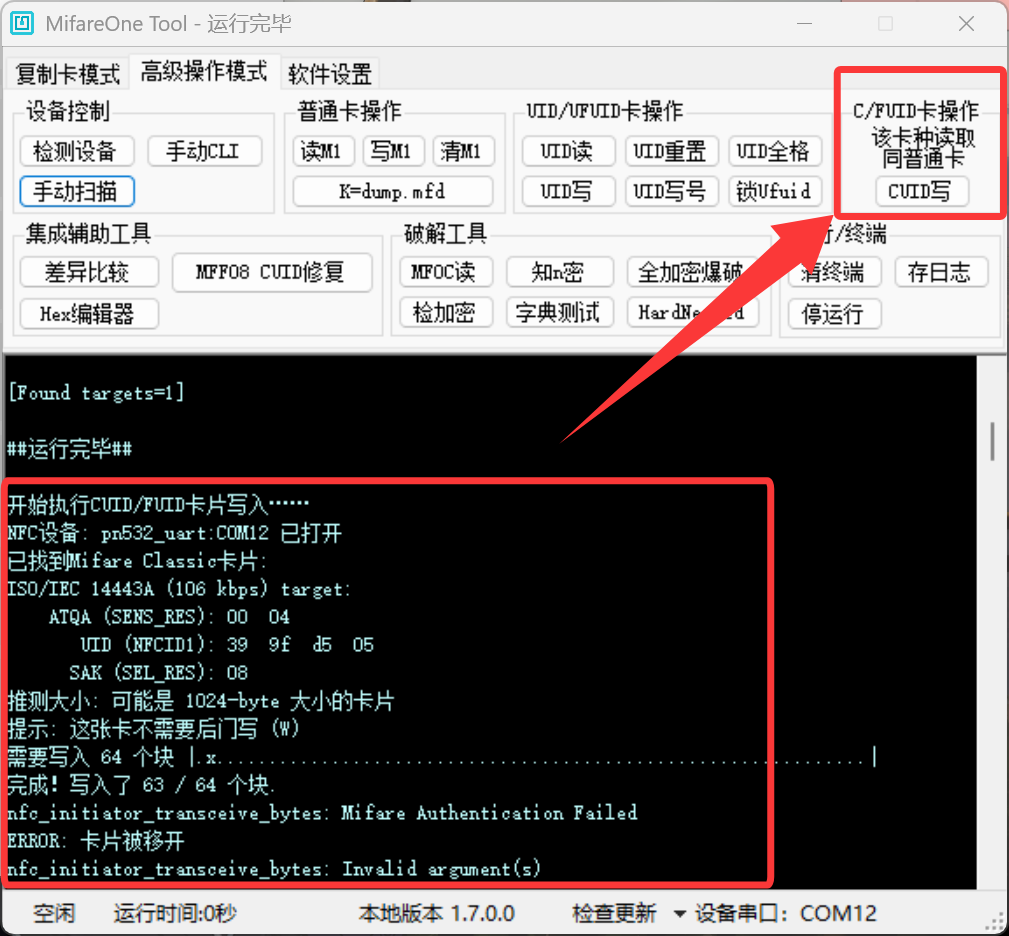
Task: Expand the 检查更新 dropdown arrow
Action: click(679, 913)
